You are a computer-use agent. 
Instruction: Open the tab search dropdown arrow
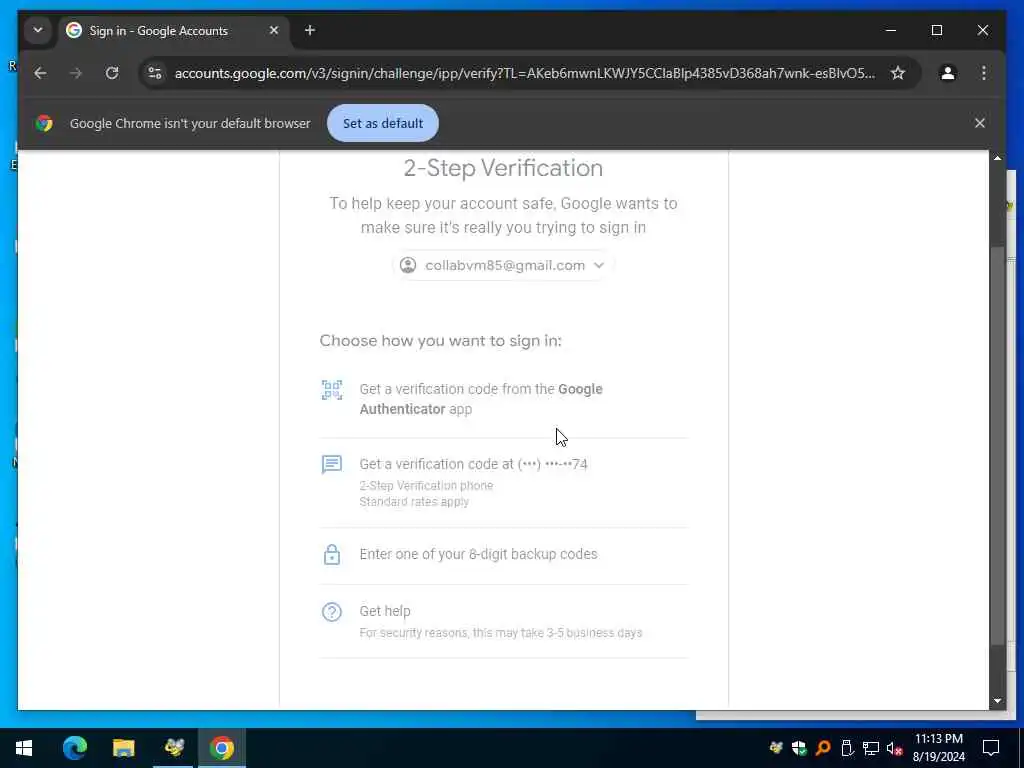[x=38, y=30]
